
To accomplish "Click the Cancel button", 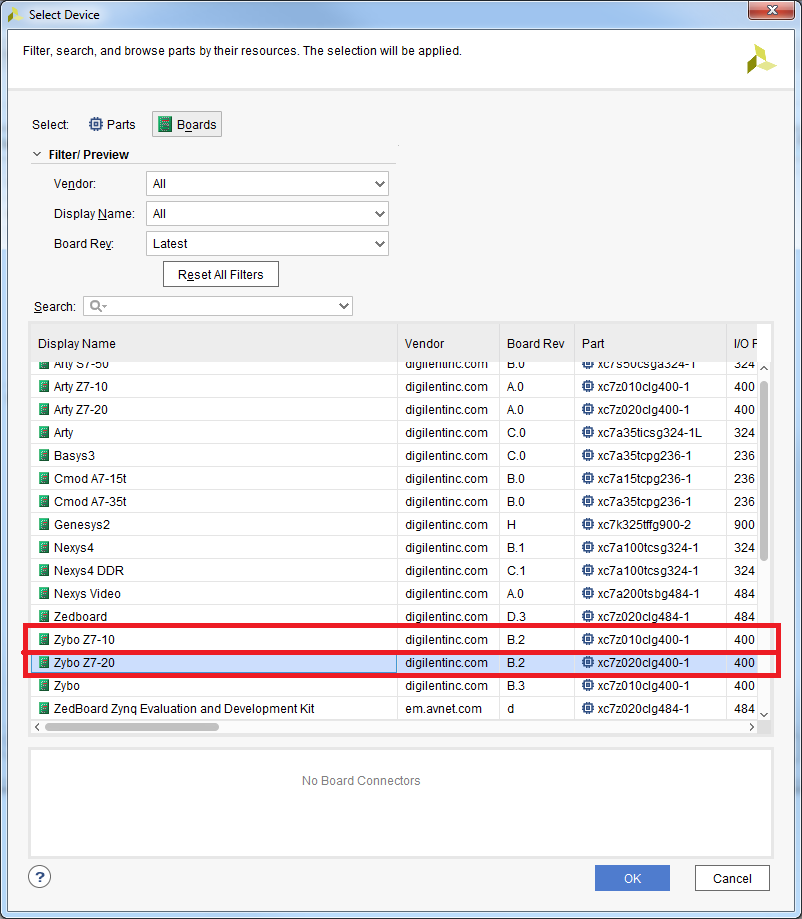I will [x=732, y=878].
